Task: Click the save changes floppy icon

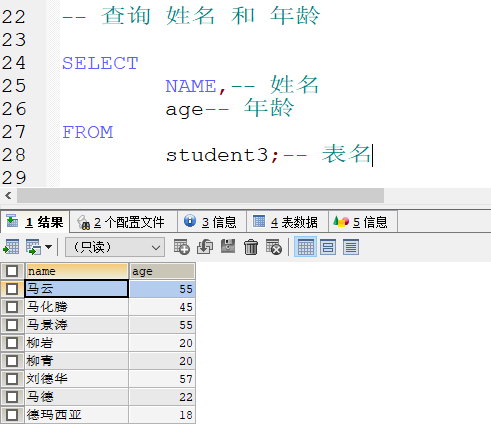Action: (228, 246)
